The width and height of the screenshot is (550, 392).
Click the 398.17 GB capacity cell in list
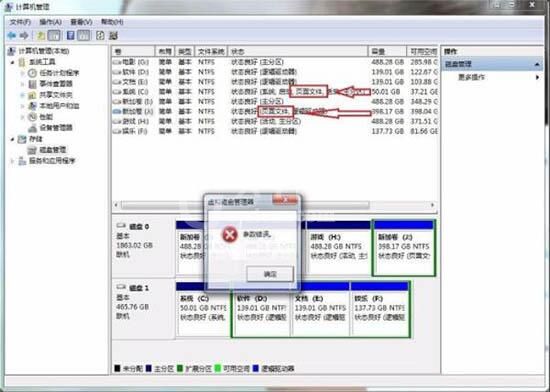tap(387, 111)
